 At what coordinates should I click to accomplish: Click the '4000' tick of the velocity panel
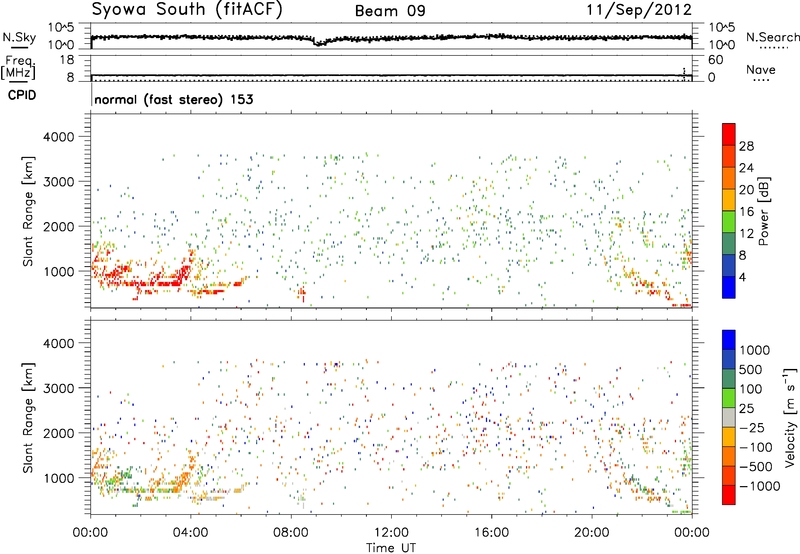tap(58, 343)
